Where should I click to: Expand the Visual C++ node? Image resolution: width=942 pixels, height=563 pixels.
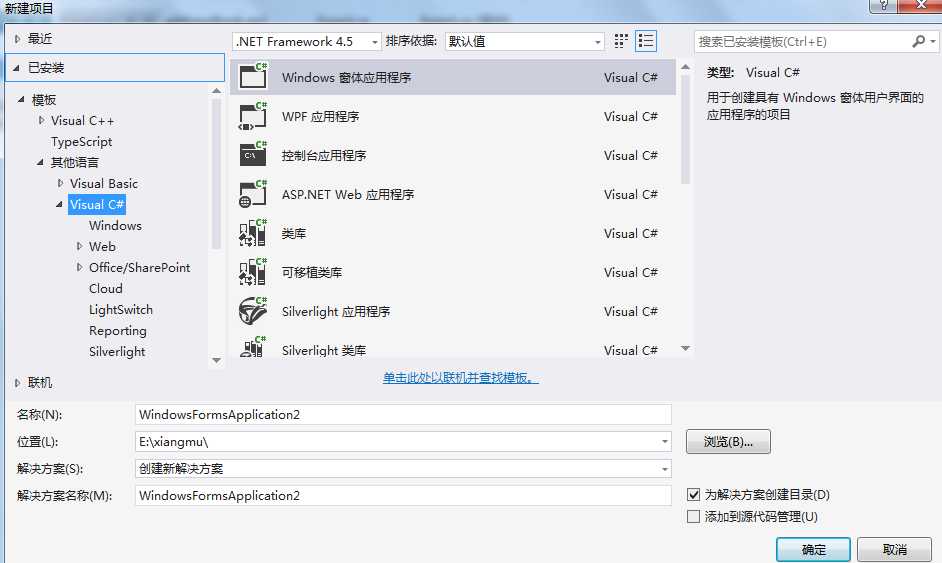(41, 120)
